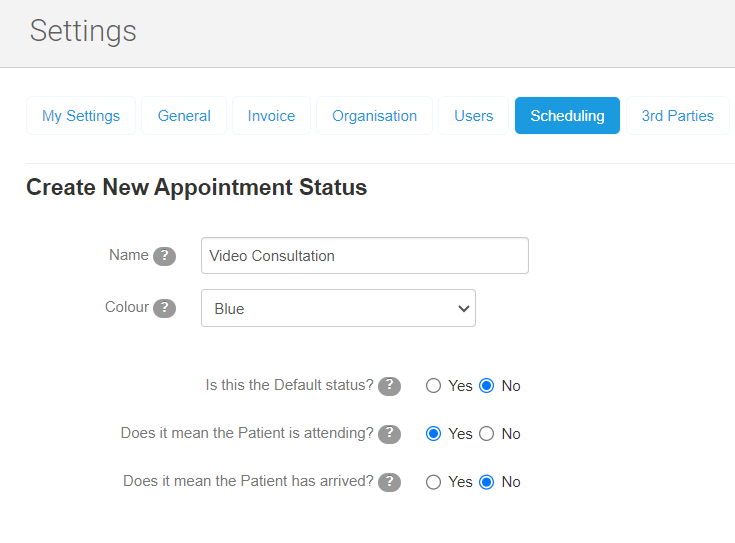Open the My Settings tab
The image size is (735, 543).
pos(81,116)
